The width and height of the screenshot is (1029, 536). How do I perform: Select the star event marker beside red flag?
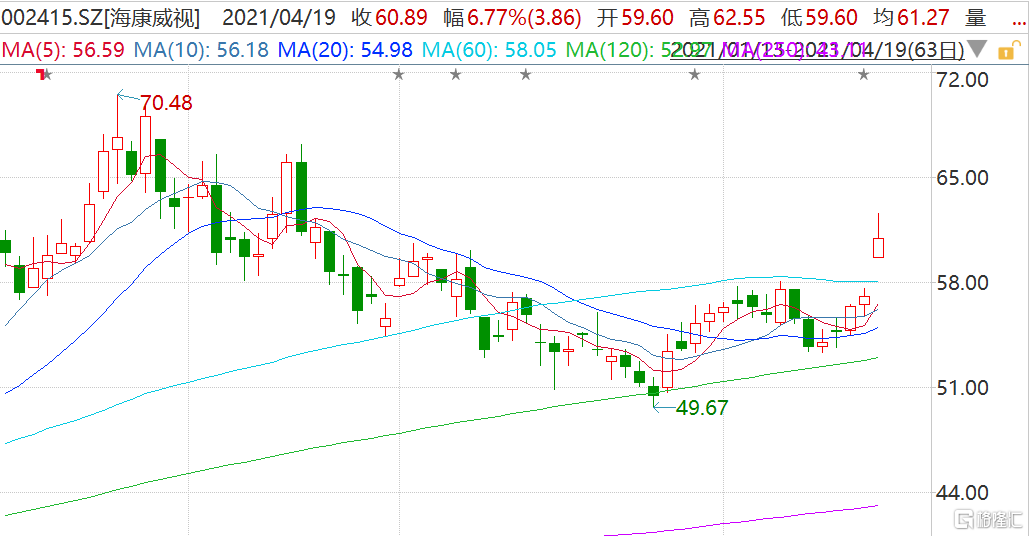pyautogui.click(x=47, y=75)
